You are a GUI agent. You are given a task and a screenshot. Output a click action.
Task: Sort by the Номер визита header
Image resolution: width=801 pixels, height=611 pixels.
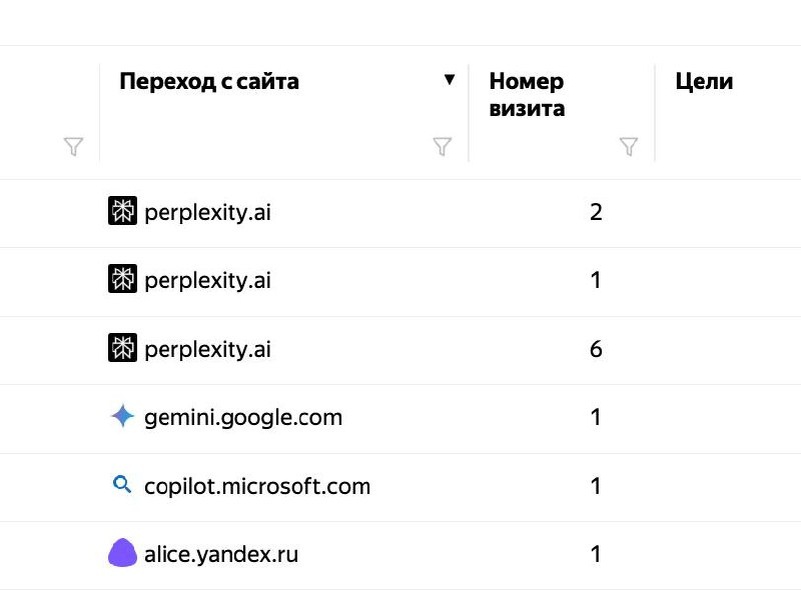click(x=527, y=95)
